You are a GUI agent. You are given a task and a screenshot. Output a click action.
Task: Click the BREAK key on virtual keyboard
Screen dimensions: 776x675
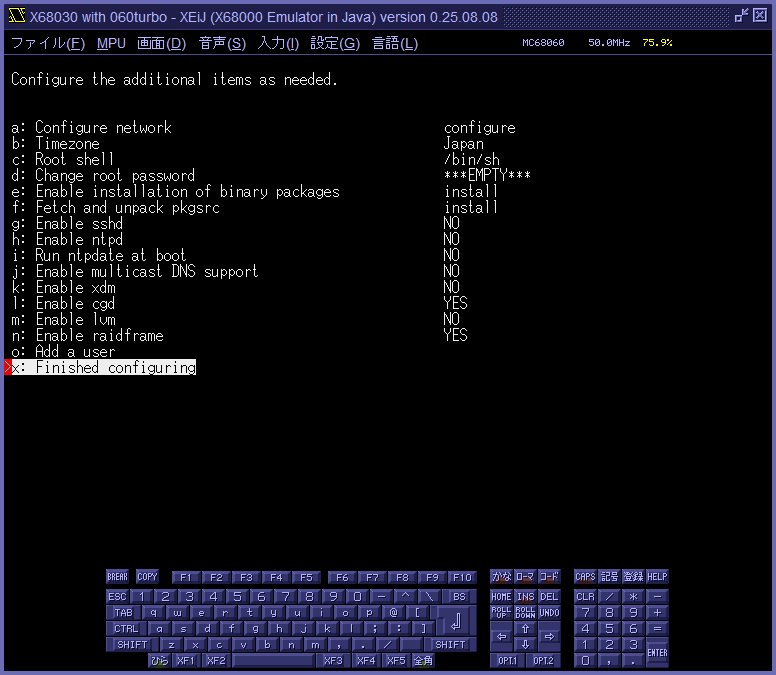click(117, 577)
